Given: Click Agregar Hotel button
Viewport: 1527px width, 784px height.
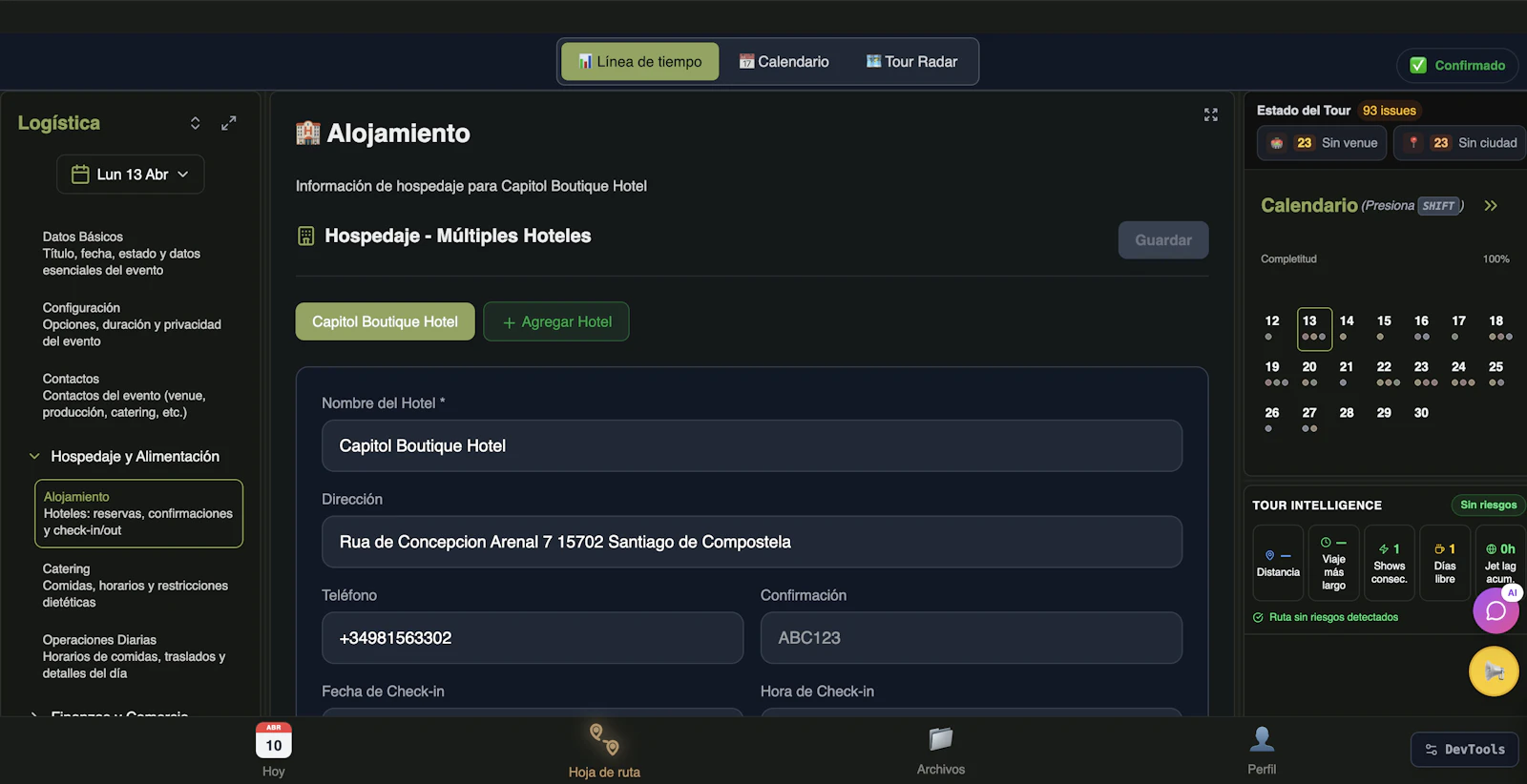Looking at the screenshot, I should tap(556, 321).
